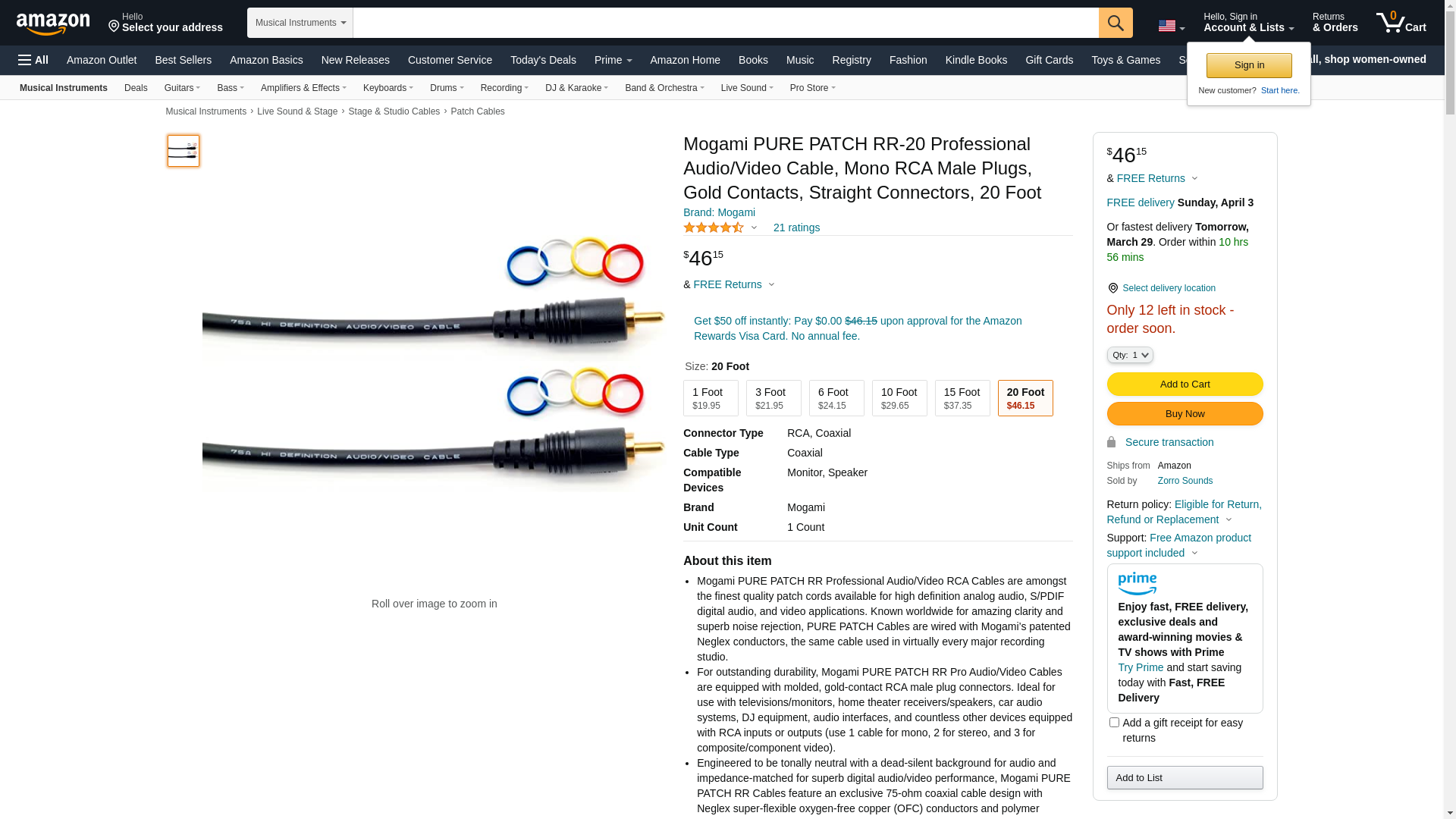This screenshot has width=1456, height=819.
Task: Open Today's Deals in the nav bar
Action: point(543,60)
